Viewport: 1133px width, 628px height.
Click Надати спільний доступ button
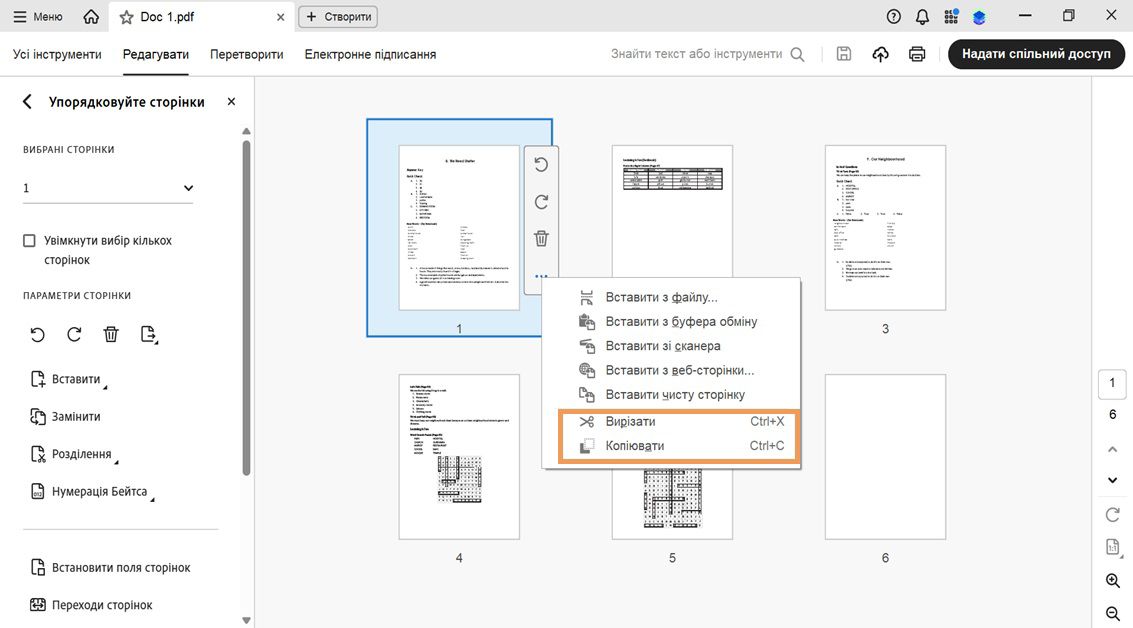pyautogui.click(x=1036, y=54)
